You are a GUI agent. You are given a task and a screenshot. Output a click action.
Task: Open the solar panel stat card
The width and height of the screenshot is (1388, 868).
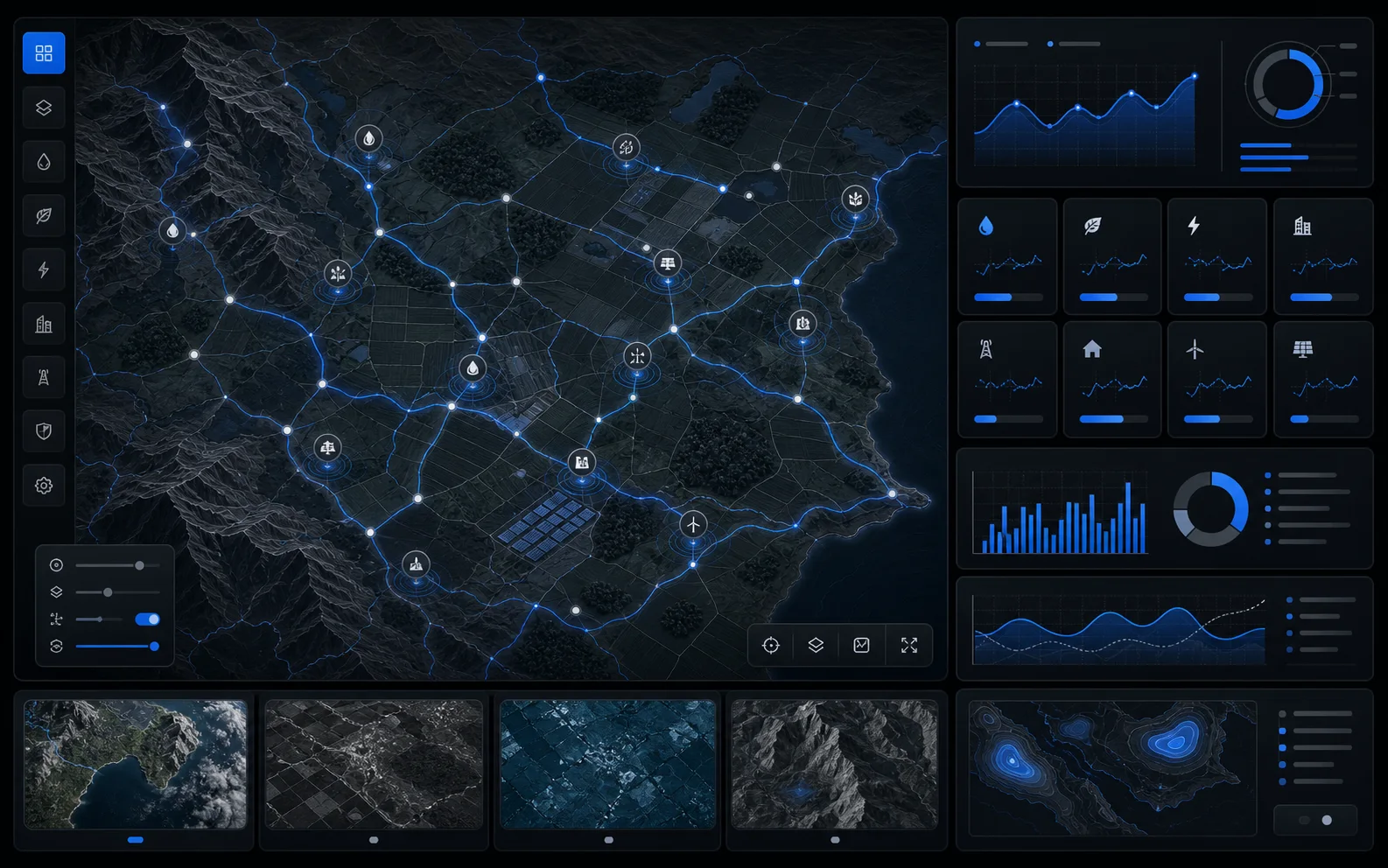pyautogui.click(x=1323, y=379)
